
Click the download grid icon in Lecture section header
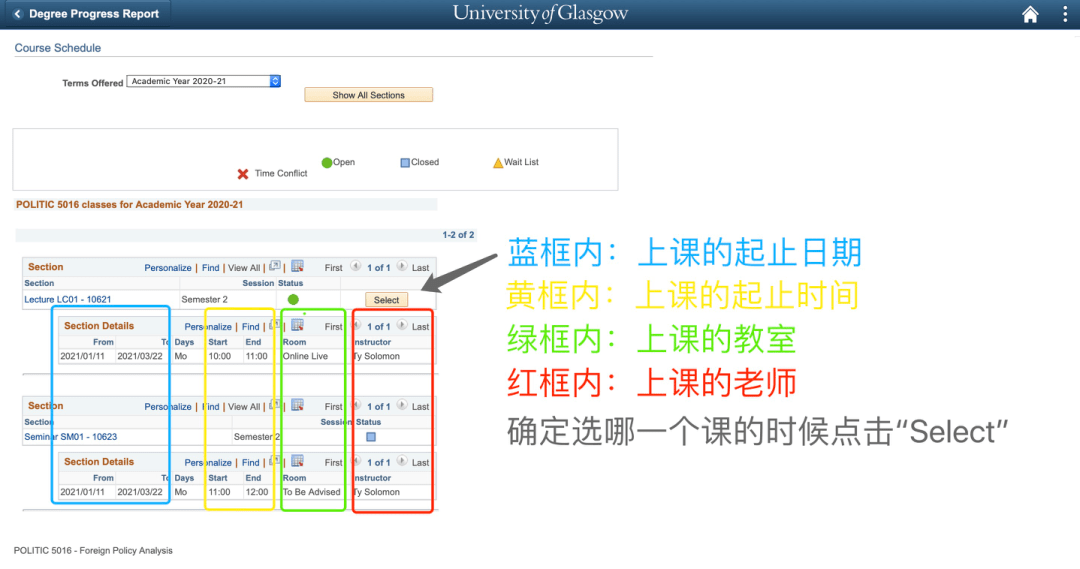[x=297, y=267]
